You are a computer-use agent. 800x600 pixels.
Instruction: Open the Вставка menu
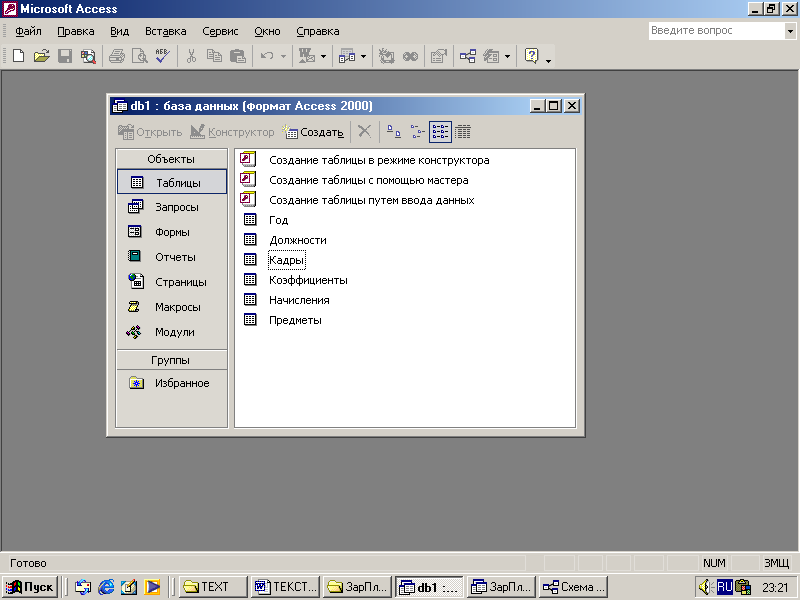[x=166, y=31]
